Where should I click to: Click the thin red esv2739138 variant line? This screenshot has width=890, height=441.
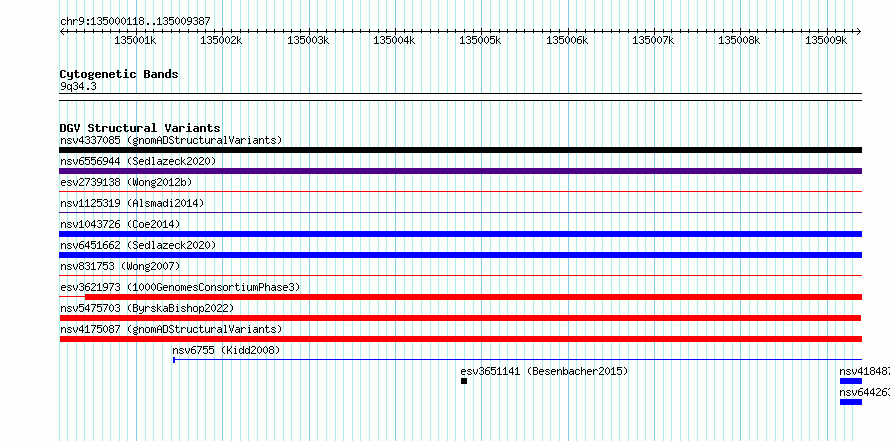coord(460,192)
